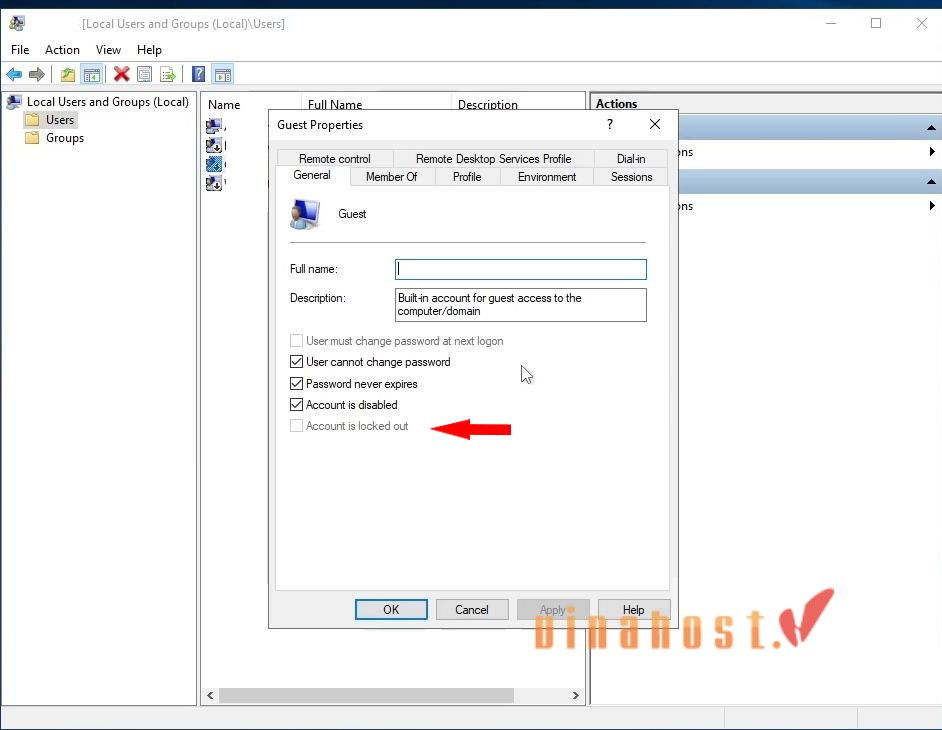Open Properties using its toolbar icon
The image size is (942, 730).
pyautogui.click(x=145, y=74)
